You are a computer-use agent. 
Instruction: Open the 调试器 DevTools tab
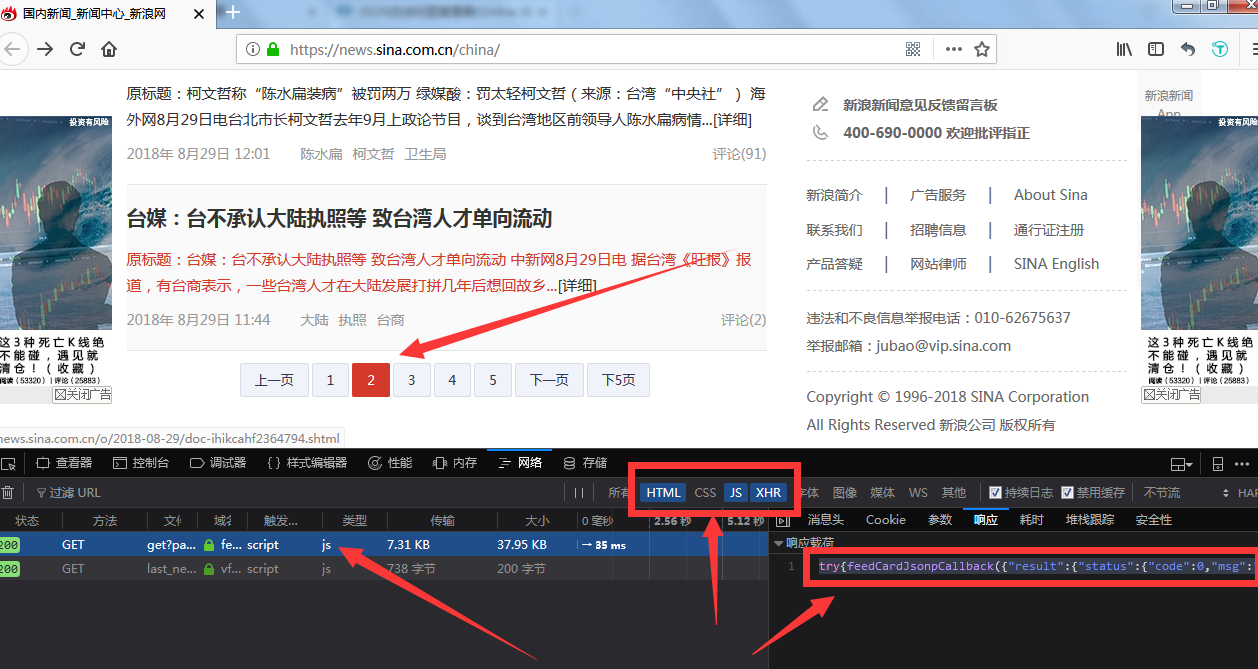click(x=218, y=463)
